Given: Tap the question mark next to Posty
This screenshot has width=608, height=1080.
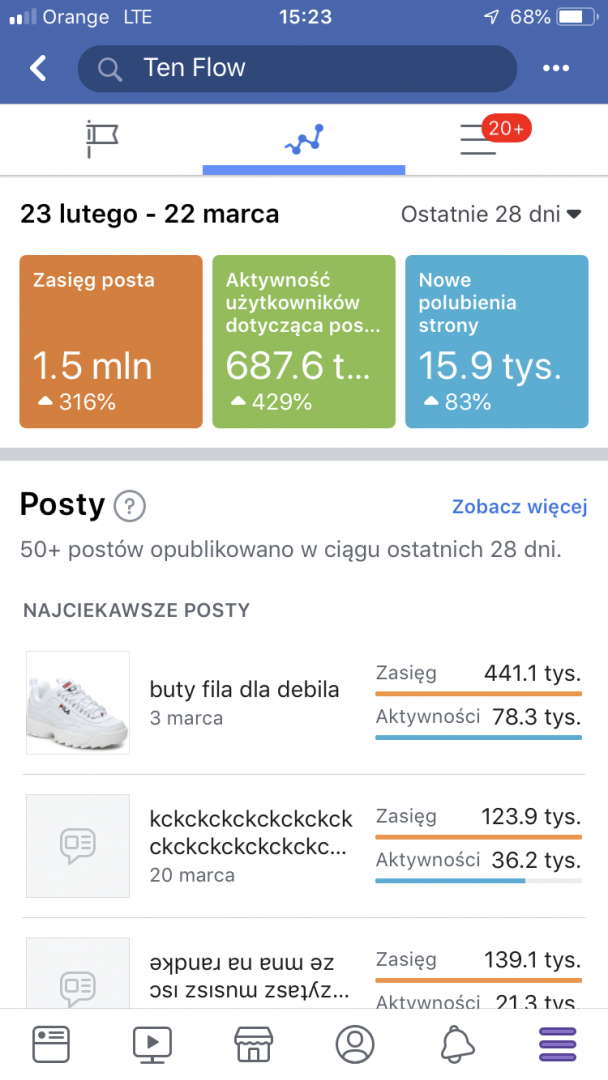Looking at the screenshot, I should point(129,507).
